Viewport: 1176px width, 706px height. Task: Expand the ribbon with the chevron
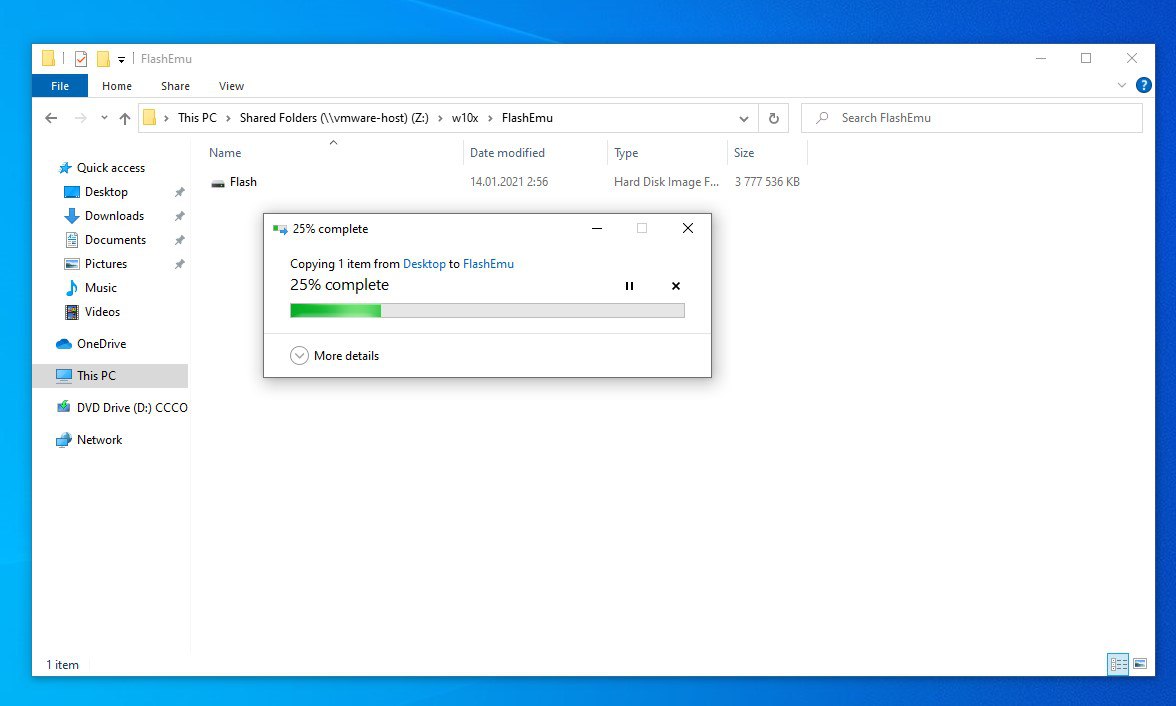pos(1121,86)
